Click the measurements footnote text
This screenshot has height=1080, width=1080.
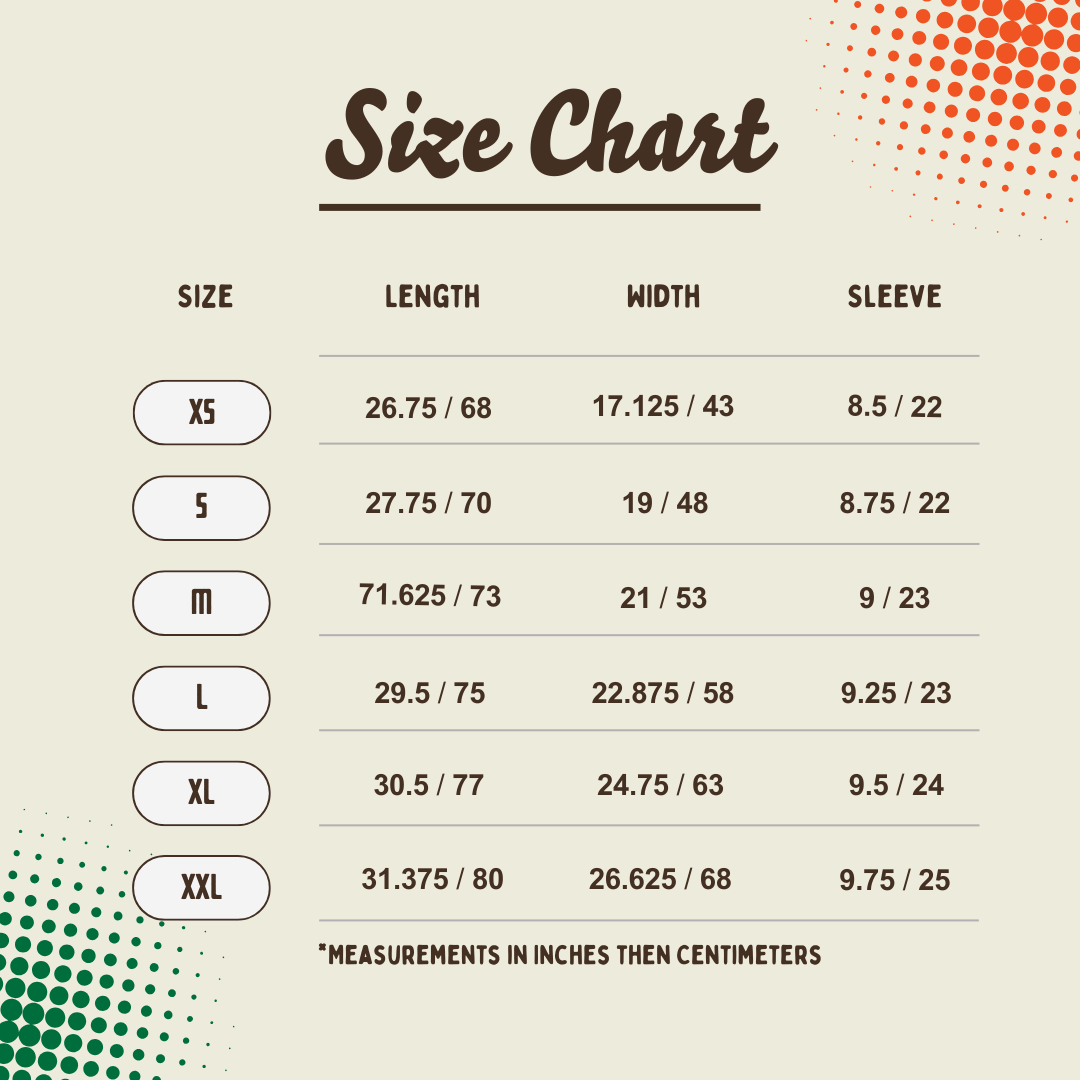pyautogui.click(x=570, y=955)
